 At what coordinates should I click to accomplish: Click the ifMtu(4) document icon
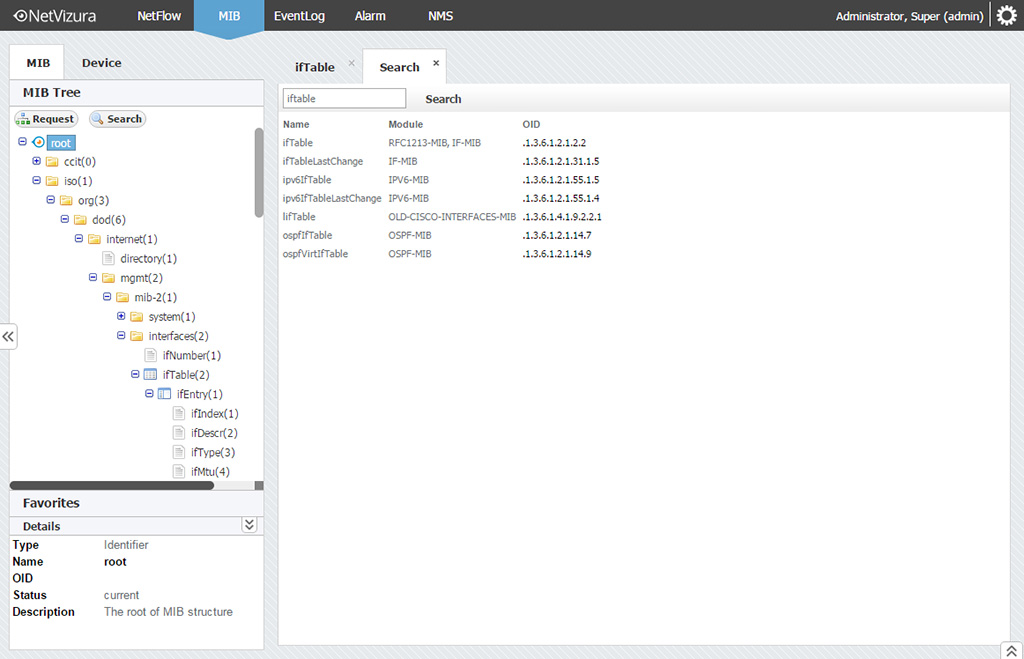coord(179,472)
